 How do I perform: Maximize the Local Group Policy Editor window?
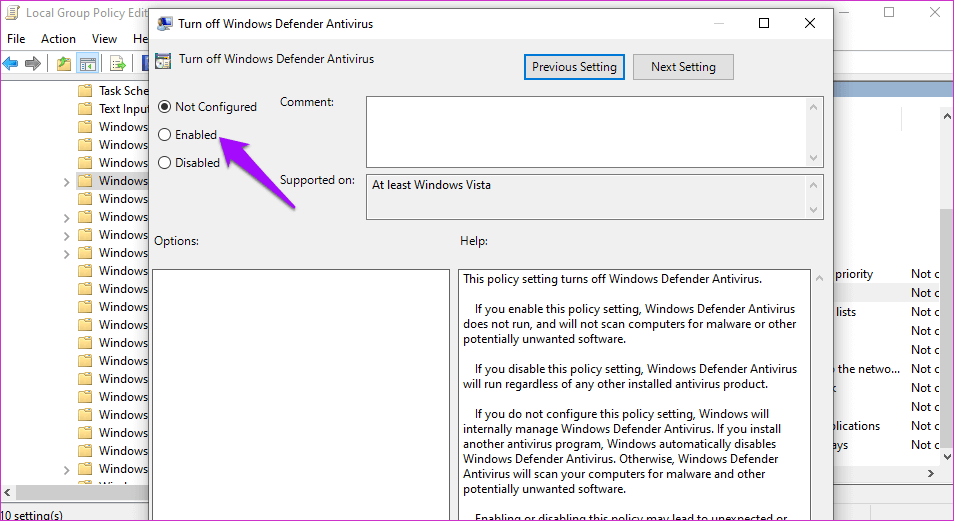click(889, 12)
